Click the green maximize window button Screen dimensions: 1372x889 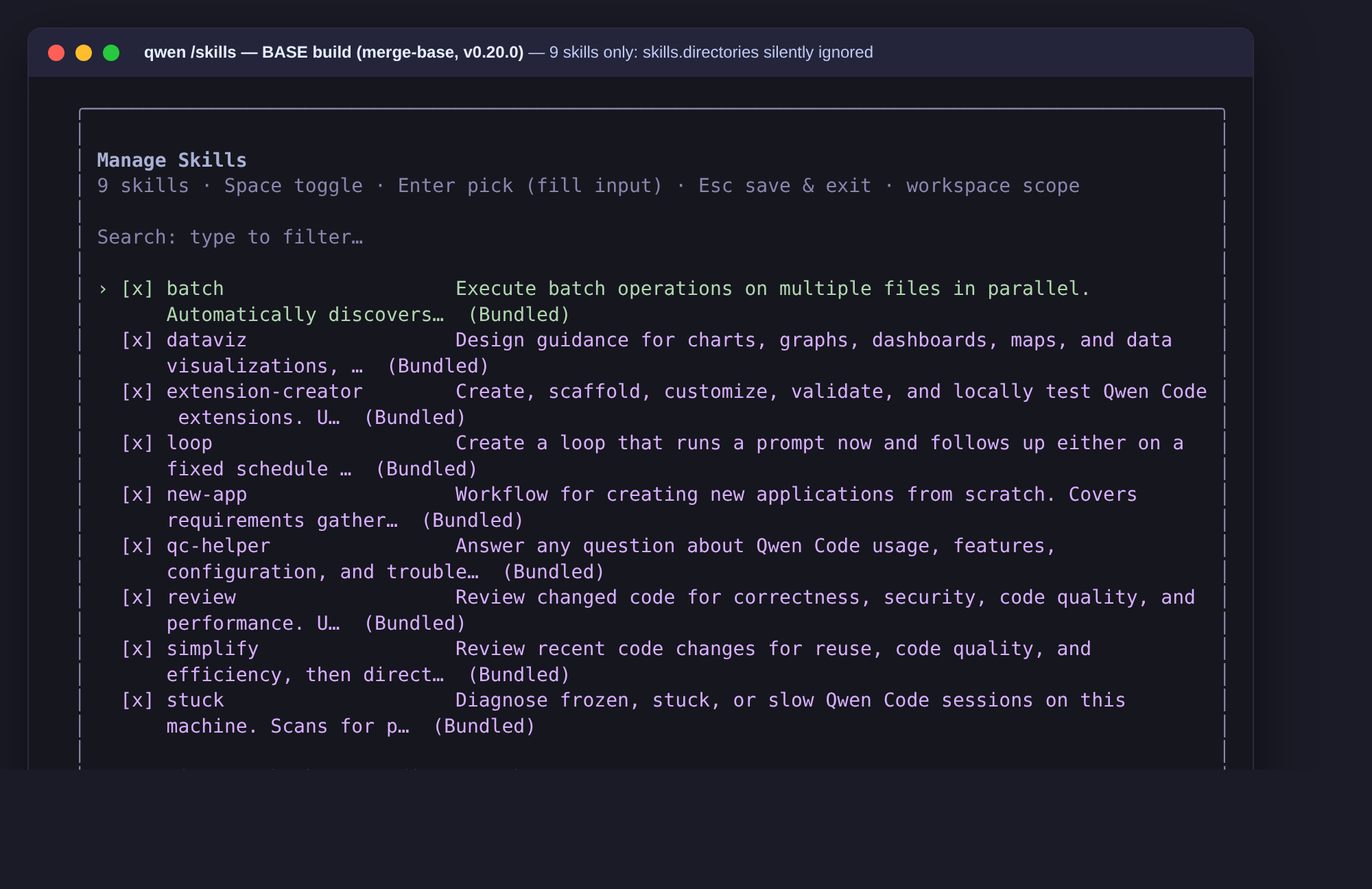click(x=111, y=53)
